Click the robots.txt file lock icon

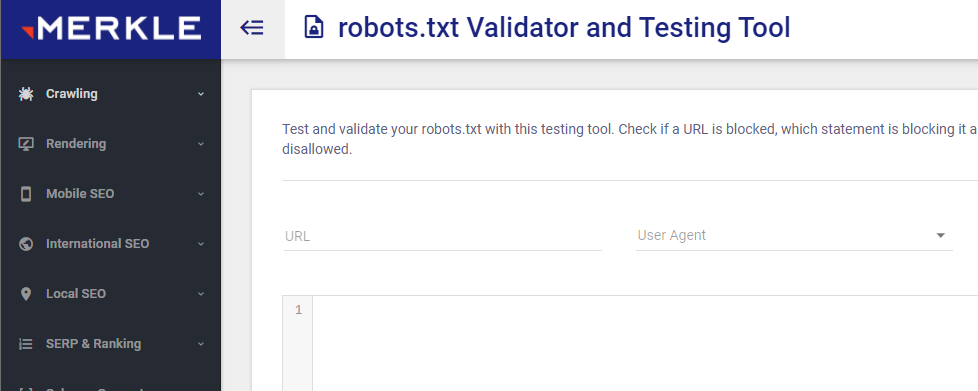(314, 27)
